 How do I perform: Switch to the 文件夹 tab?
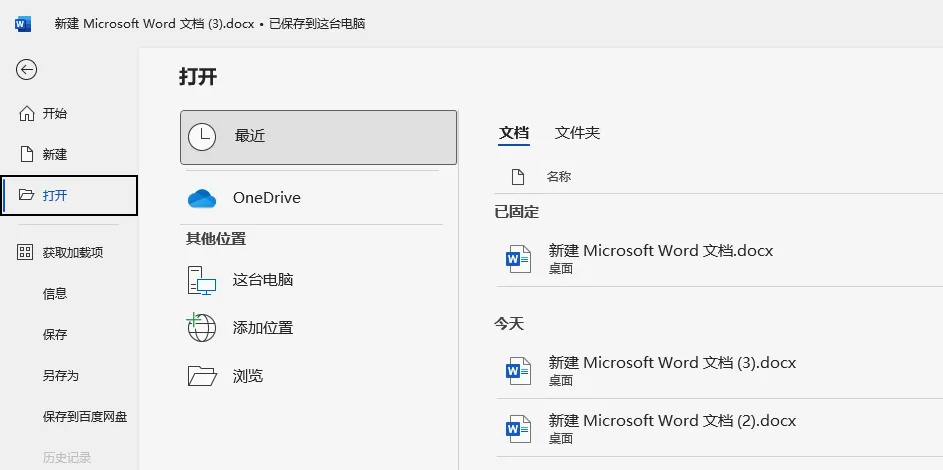(577, 133)
